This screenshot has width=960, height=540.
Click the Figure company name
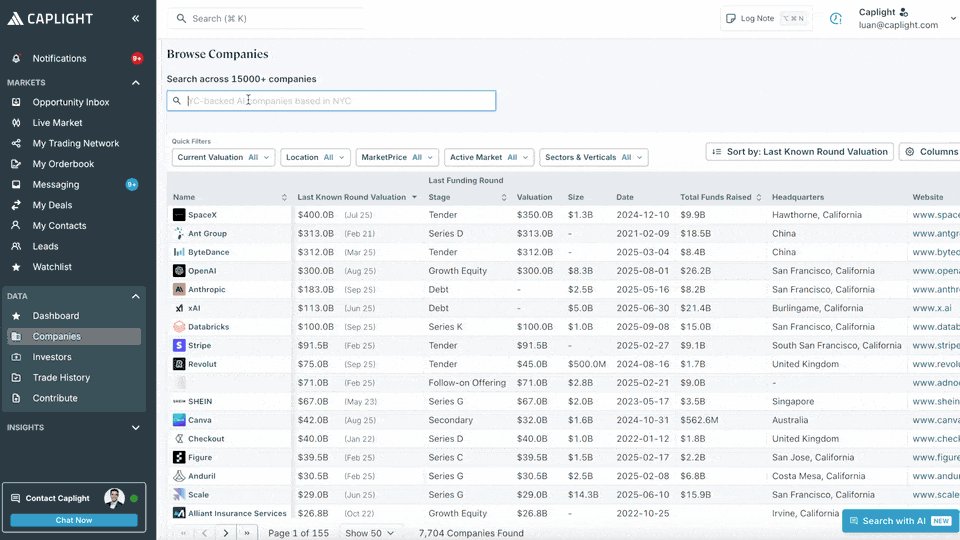[200, 457]
